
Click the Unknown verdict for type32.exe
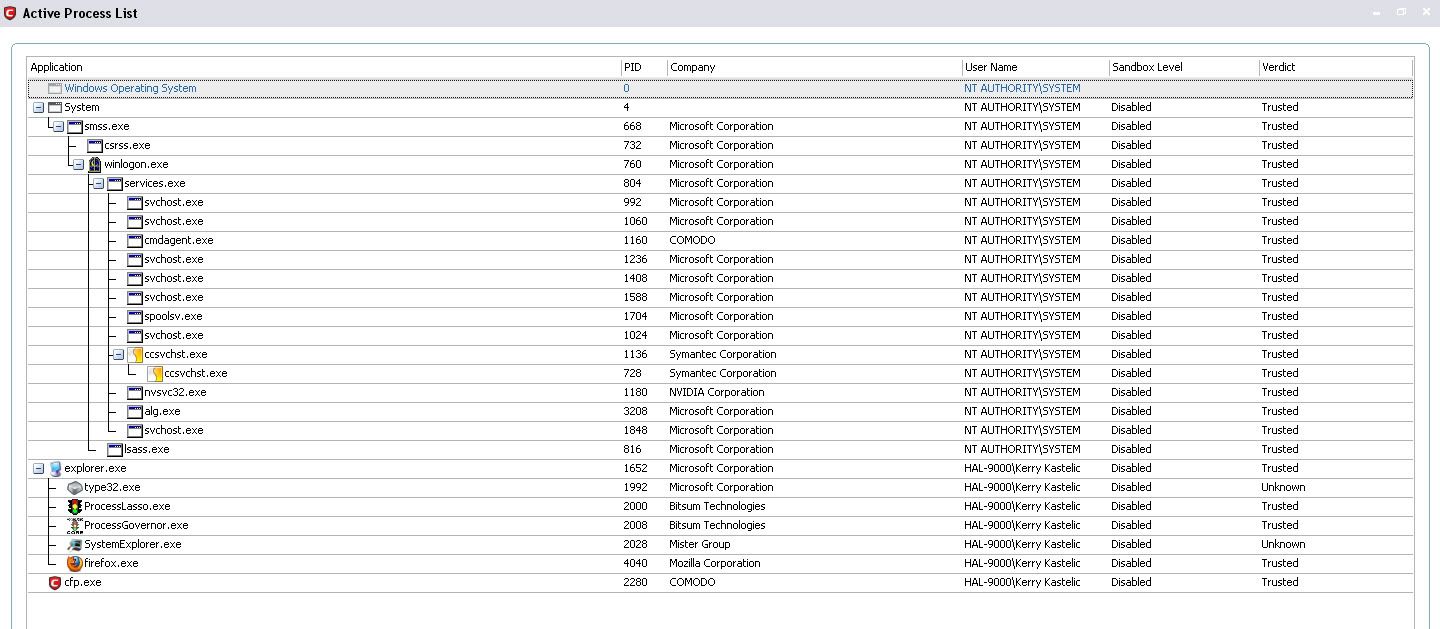pyautogui.click(x=1283, y=487)
